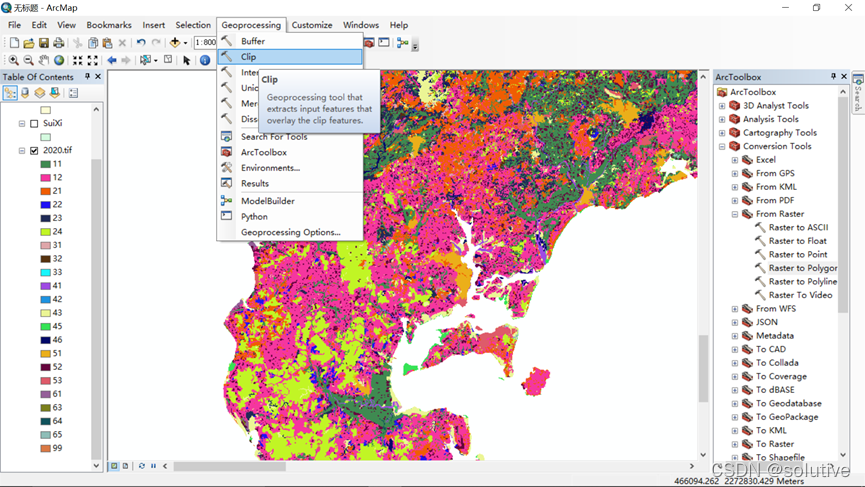Close the Table Of Contents panel
The width and height of the screenshot is (865, 487).
click(x=98, y=77)
